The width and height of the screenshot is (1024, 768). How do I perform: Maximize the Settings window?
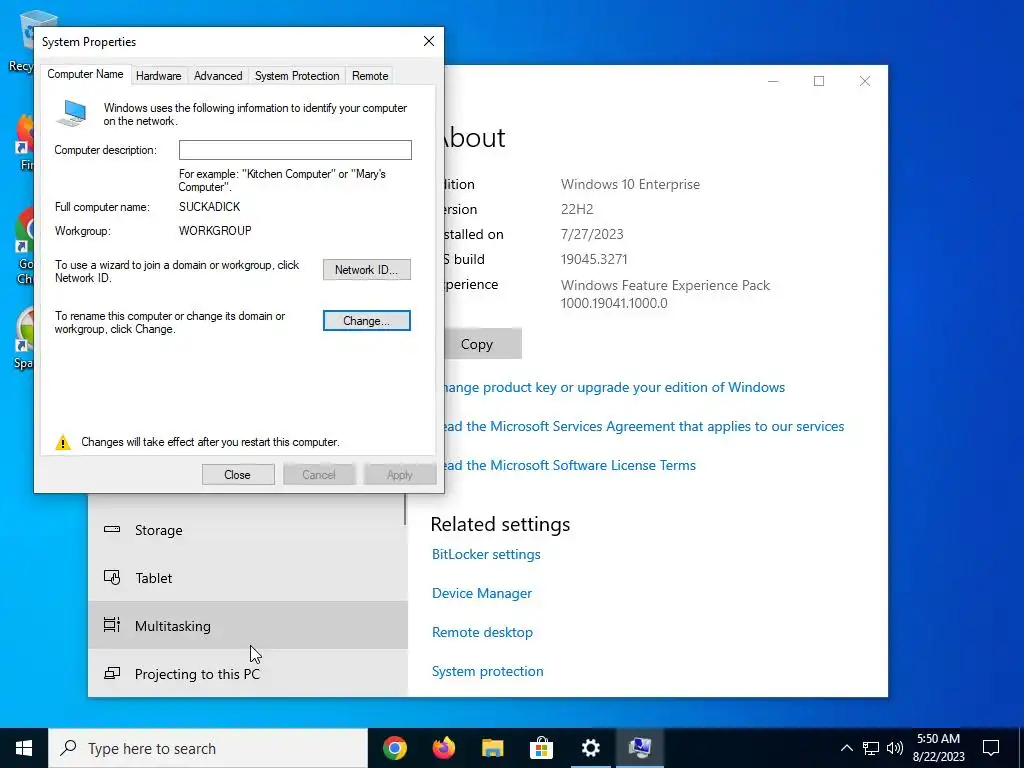coord(819,81)
